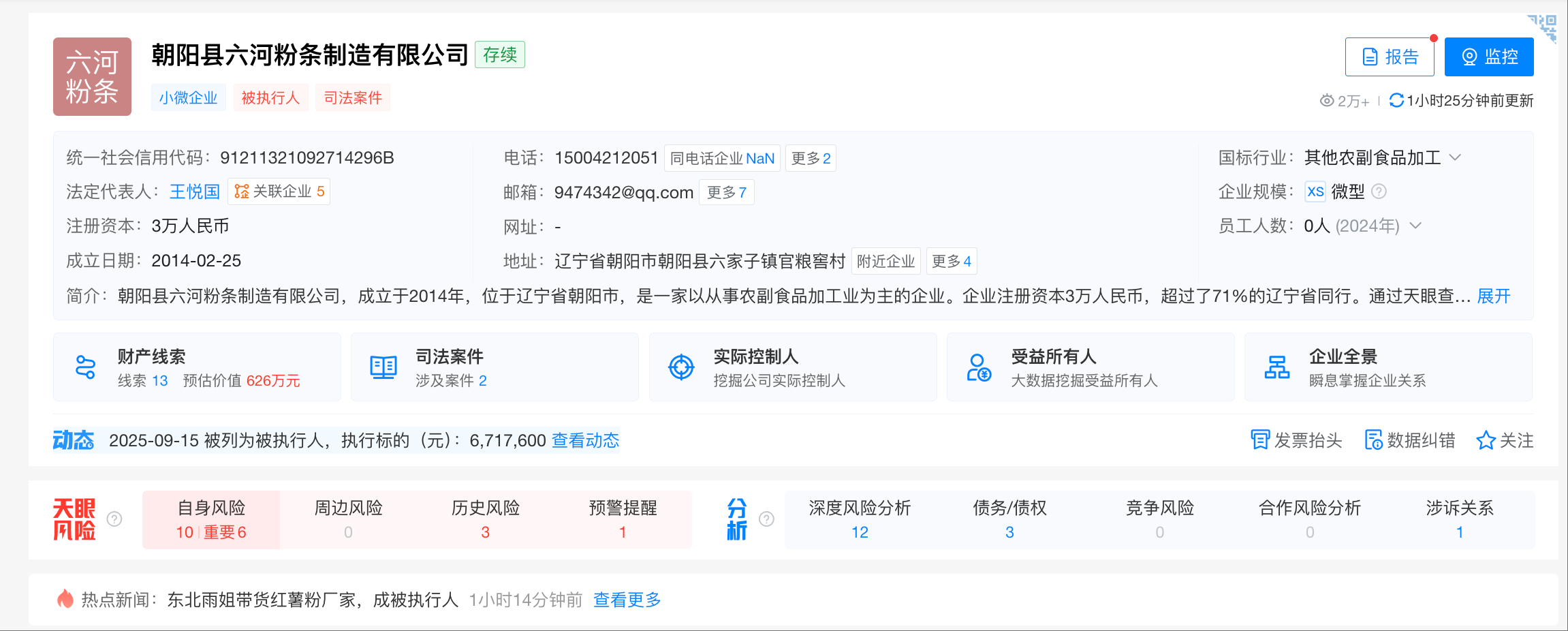The image size is (1568, 631).
Task: Click the help icon next to 微型
Action: click(x=1379, y=191)
